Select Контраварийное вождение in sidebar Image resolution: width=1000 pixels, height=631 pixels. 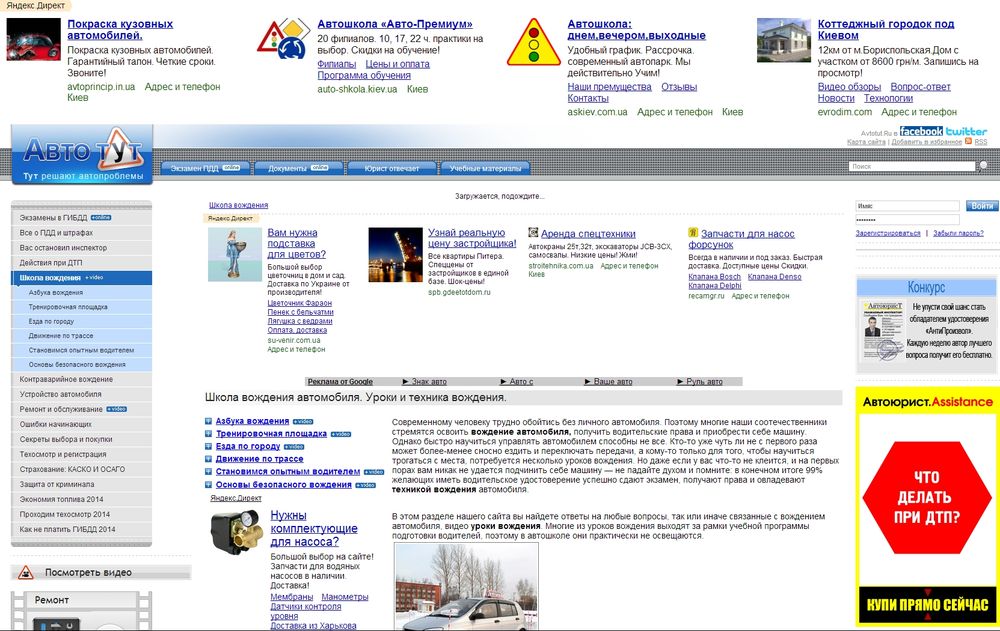coord(82,379)
